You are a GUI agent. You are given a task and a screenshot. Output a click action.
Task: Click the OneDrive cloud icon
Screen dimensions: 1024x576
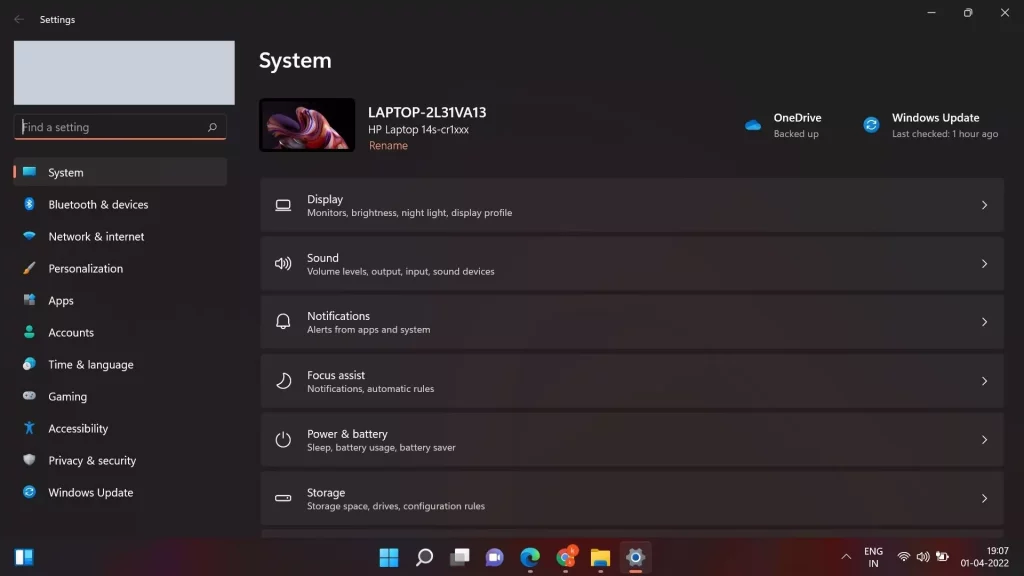(753, 125)
